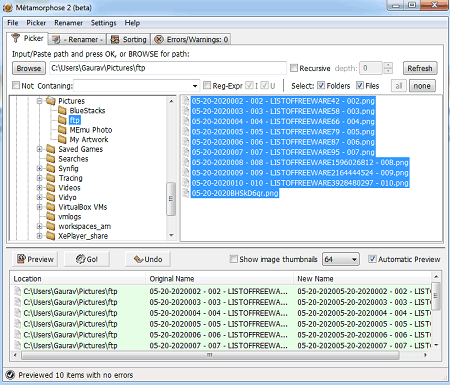Click the Go! button label
Viewport: 450px width, 385px height.
coord(92,259)
